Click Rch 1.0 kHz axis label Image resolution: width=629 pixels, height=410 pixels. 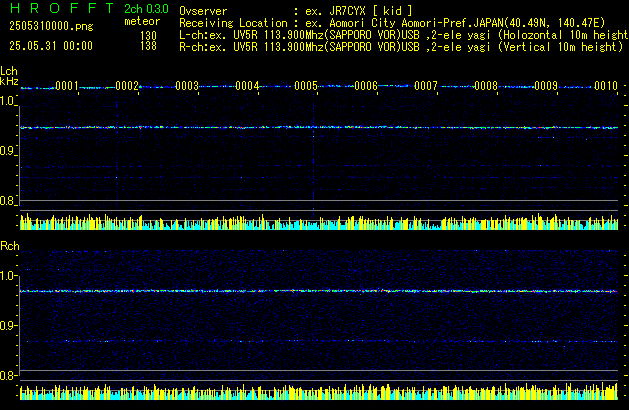[7, 276]
